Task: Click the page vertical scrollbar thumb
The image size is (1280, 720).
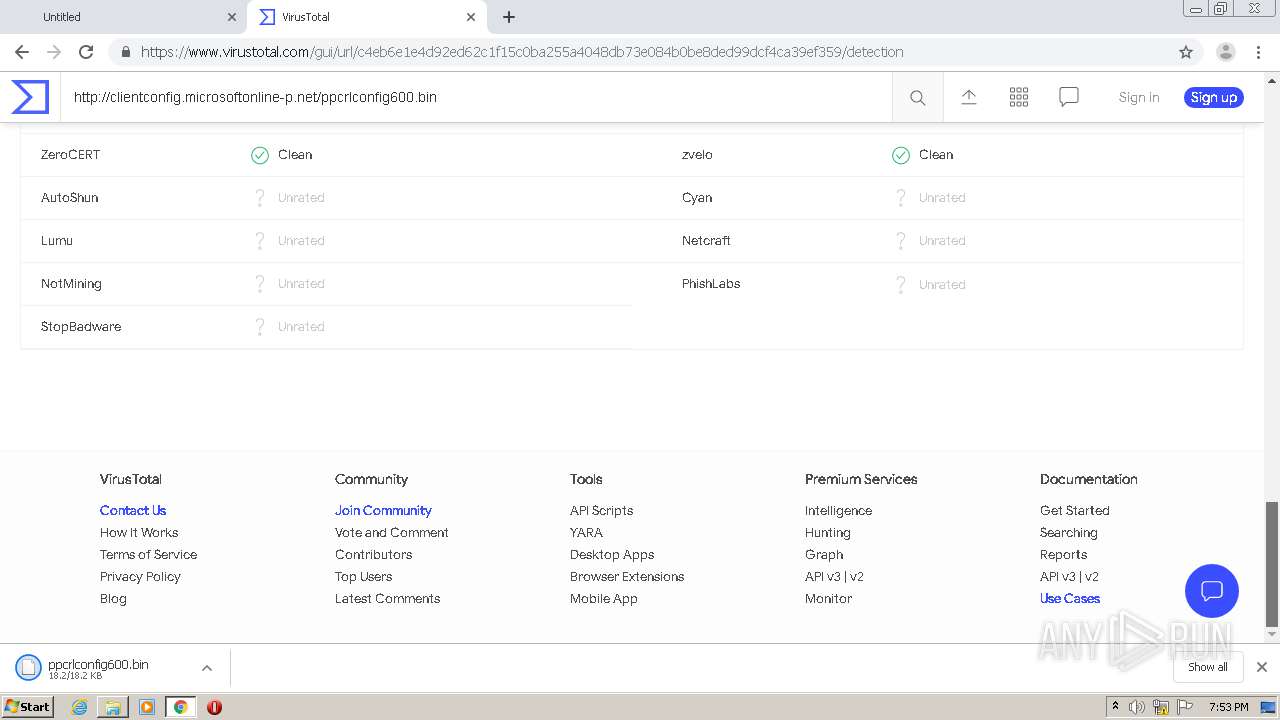Action: pyautogui.click(x=1272, y=563)
